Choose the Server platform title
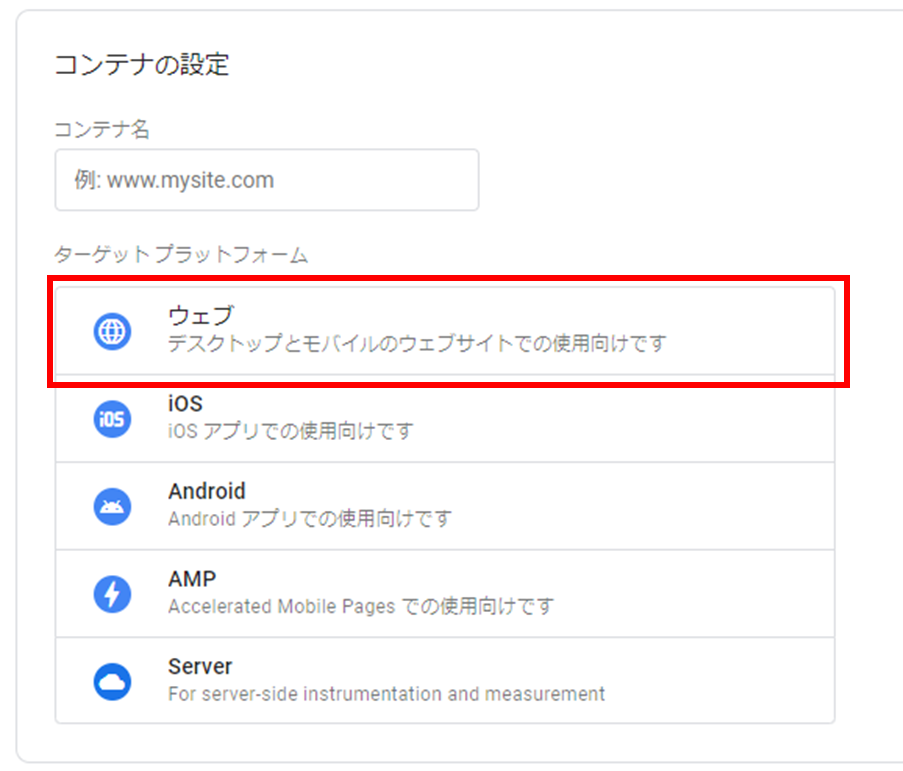The image size is (903, 771). pos(200,666)
